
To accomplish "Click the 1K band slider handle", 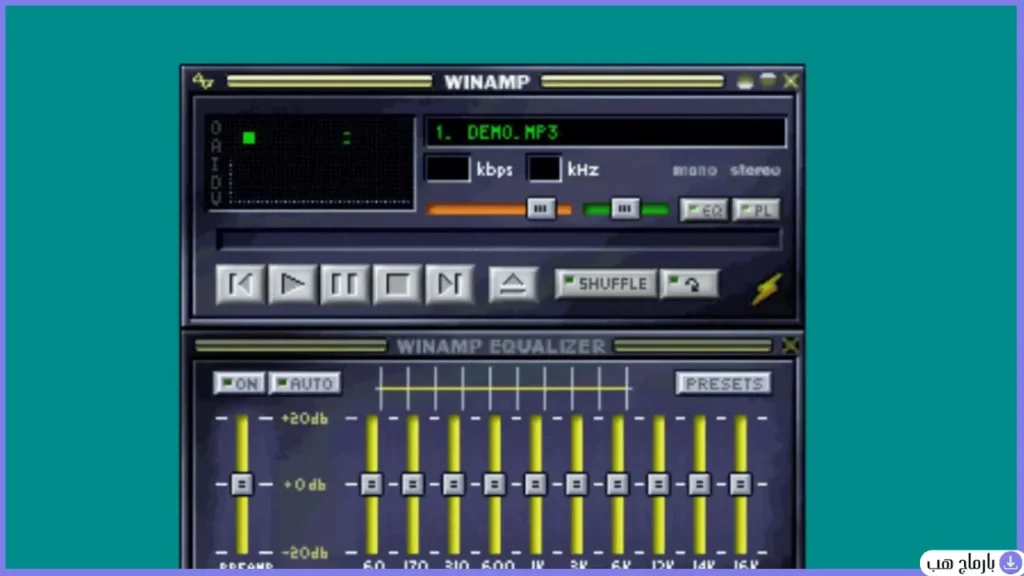I will [x=536, y=484].
